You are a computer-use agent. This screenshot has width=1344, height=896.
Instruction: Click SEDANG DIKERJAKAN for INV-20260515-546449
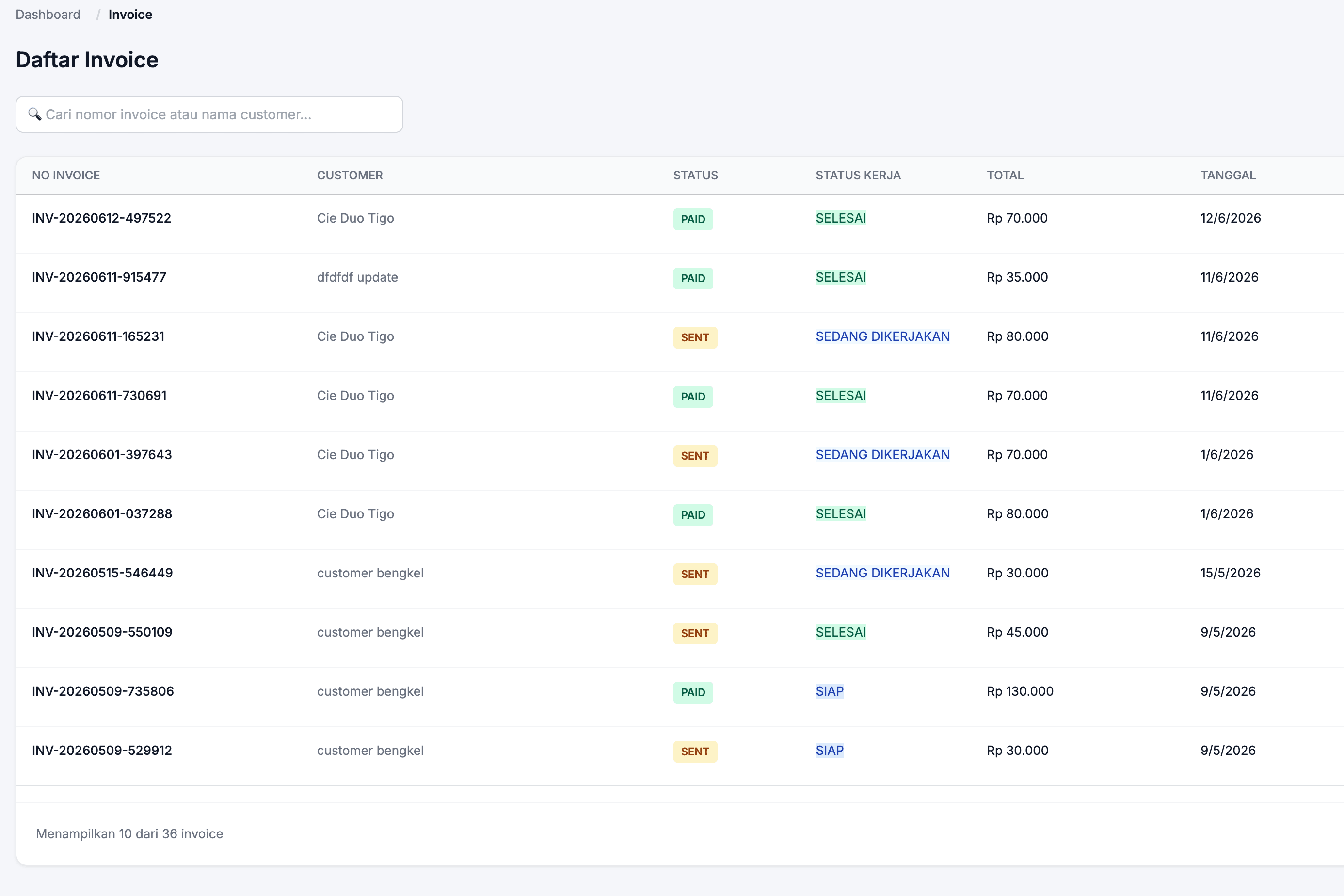(882, 573)
